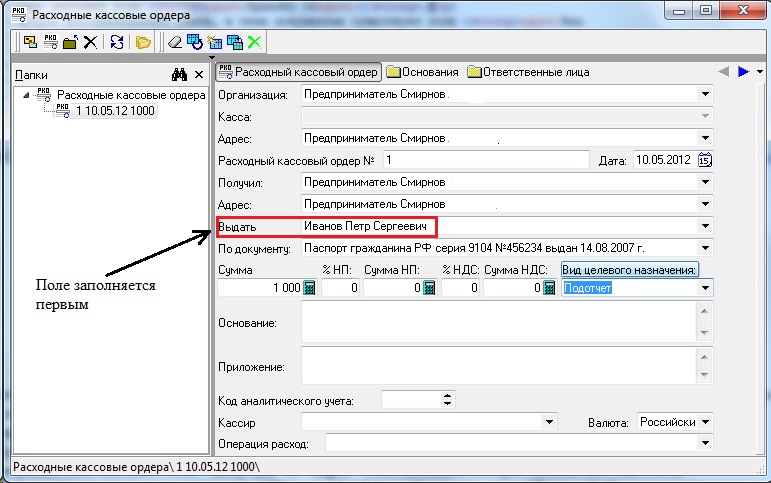Click the По документу field with passport text
The width and height of the screenshot is (771, 483).
click(x=500, y=248)
